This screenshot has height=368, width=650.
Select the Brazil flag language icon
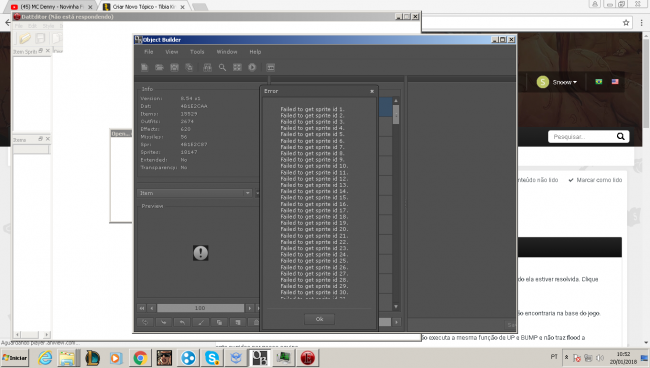599,82
